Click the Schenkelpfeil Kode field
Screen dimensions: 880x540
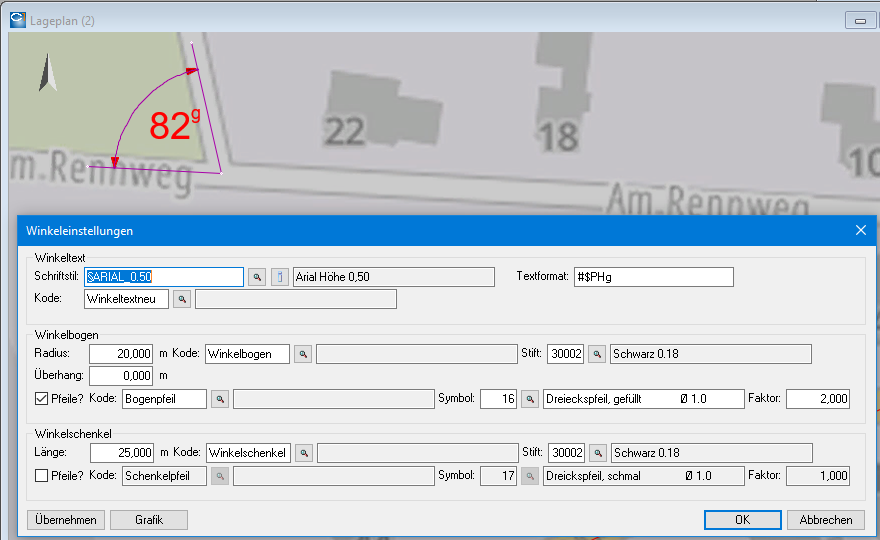(x=164, y=476)
